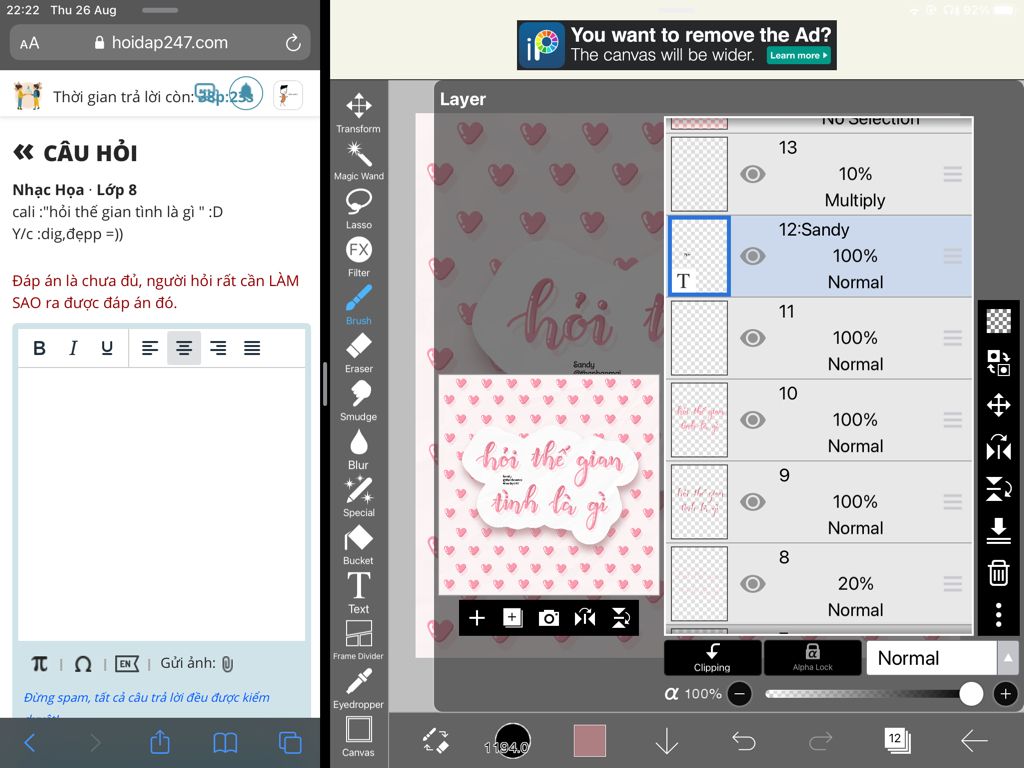Select the Lasso tool
Image resolution: width=1024 pixels, height=768 pixels.
point(359,208)
